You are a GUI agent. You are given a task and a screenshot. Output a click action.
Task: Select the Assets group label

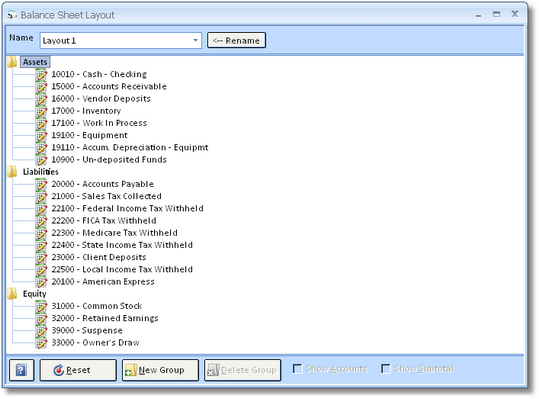pyautogui.click(x=35, y=62)
